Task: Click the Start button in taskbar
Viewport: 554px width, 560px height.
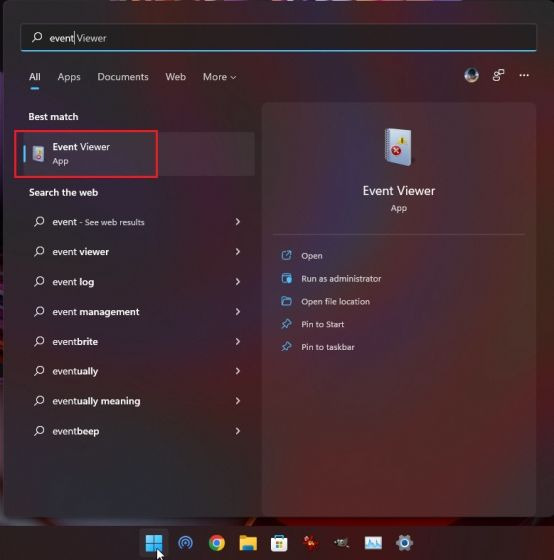Action: pos(154,543)
